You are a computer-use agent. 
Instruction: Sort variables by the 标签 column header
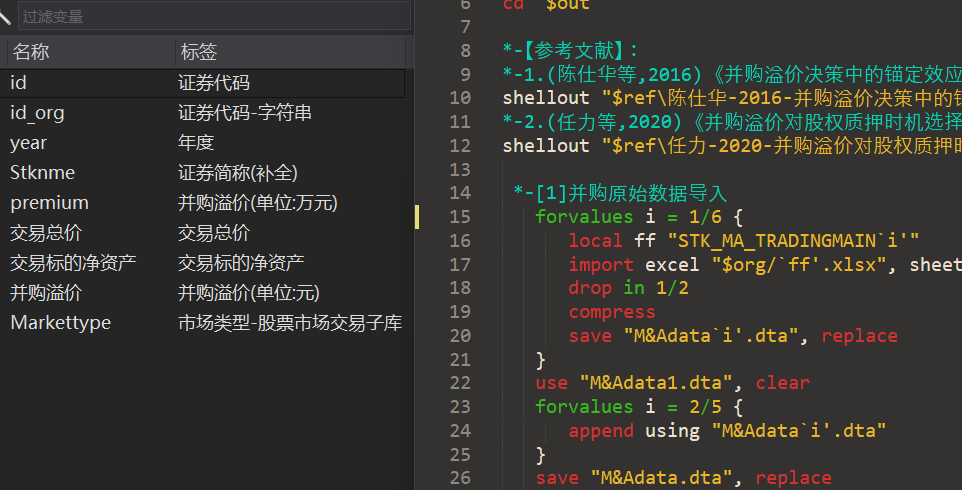[x=198, y=52]
